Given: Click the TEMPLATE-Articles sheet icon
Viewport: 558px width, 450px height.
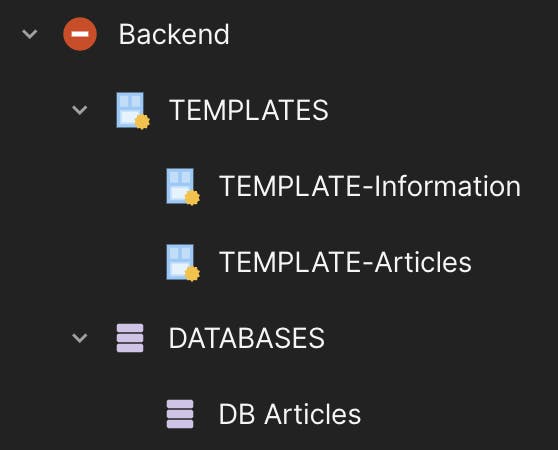Looking at the screenshot, I should [183, 263].
